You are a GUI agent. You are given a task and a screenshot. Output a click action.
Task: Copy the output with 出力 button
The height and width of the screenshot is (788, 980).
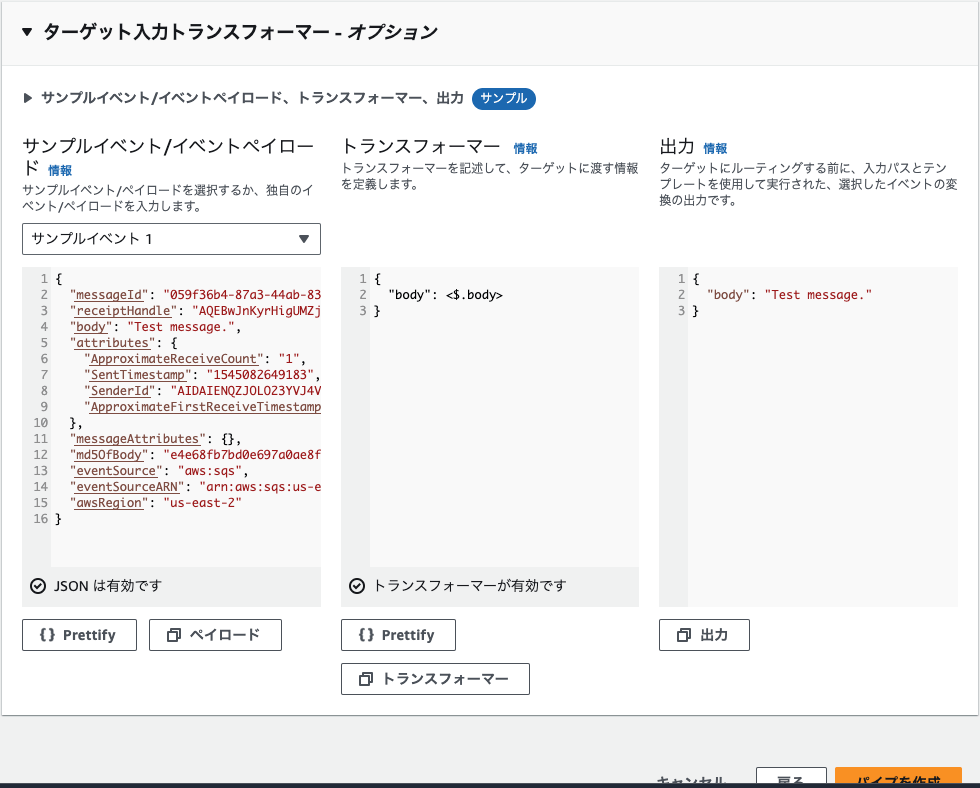pyautogui.click(x=704, y=635)
